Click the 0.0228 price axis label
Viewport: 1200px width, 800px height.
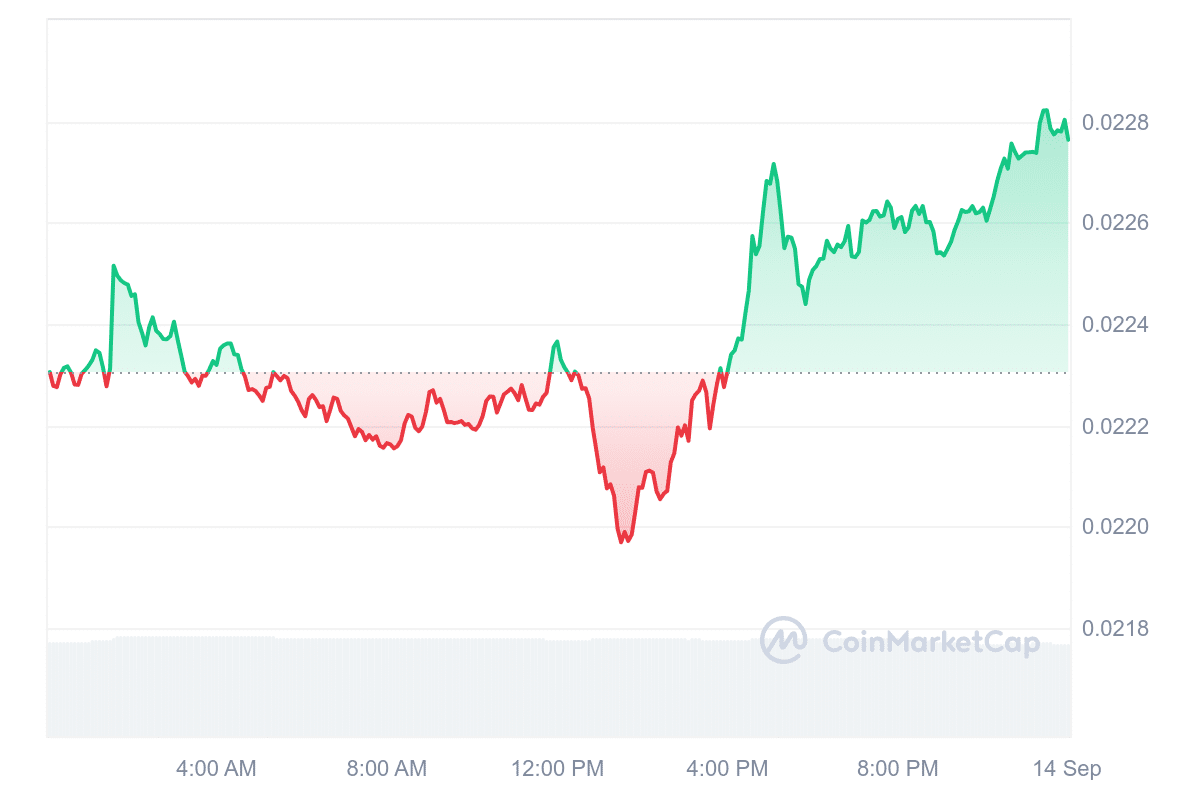[x=1116, y=123]
